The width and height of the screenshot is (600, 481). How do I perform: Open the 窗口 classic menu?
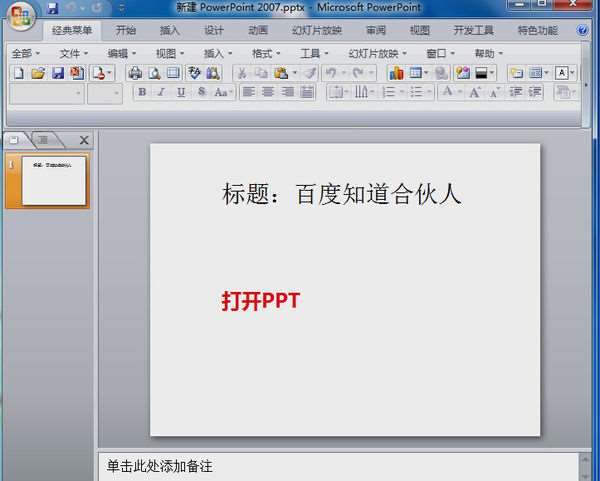440,54
